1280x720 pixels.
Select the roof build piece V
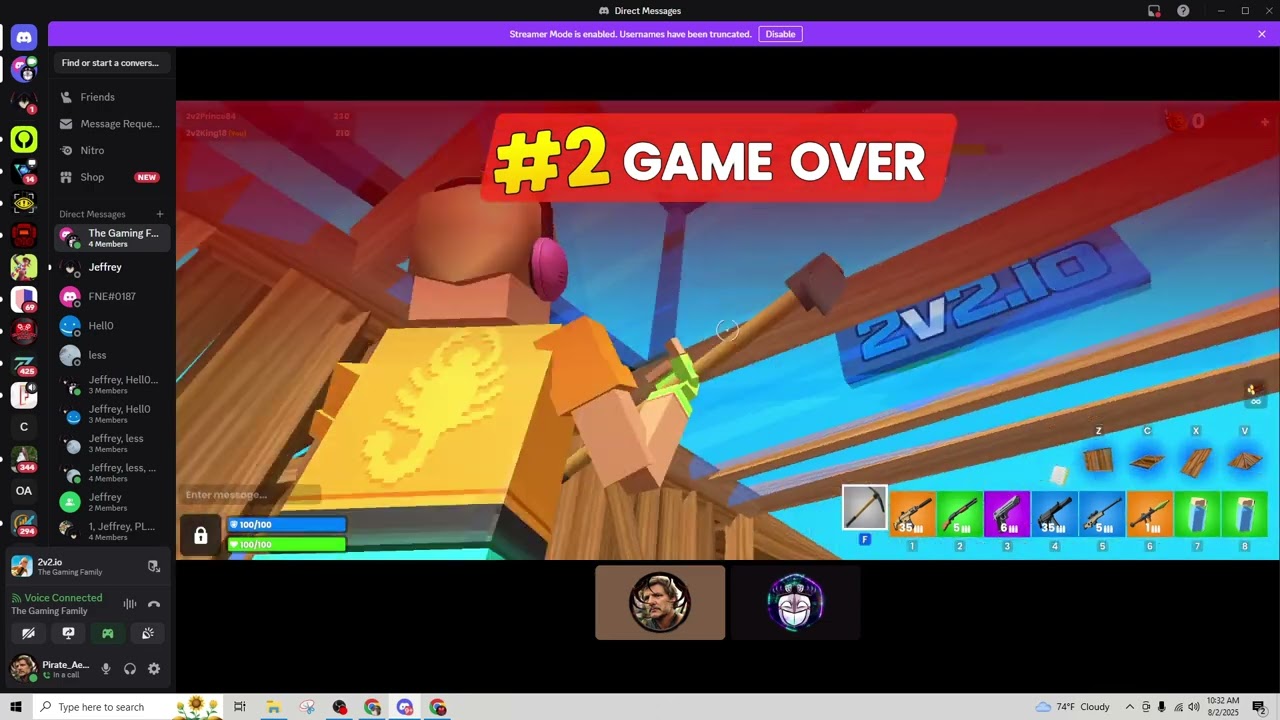pyautogui.click(x=1245, y=460)
